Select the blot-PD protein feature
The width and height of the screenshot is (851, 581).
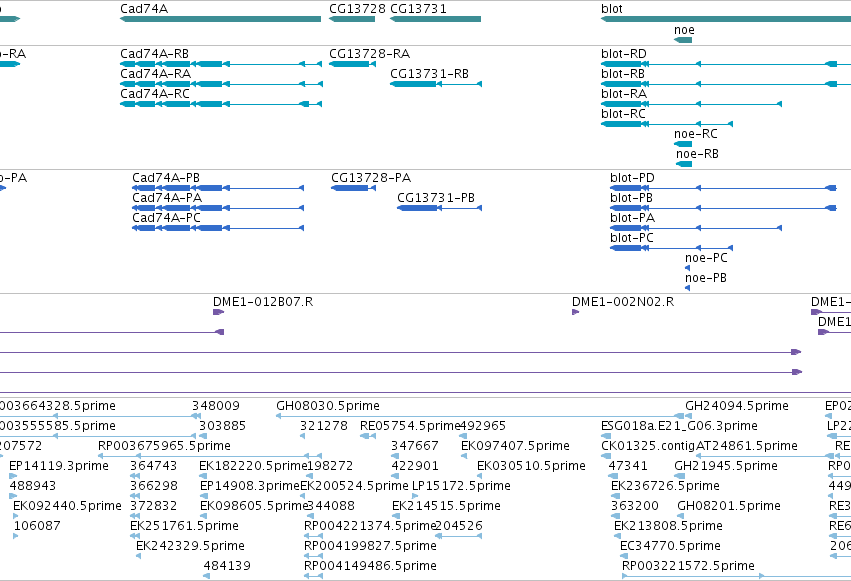[x=723, y=188]
